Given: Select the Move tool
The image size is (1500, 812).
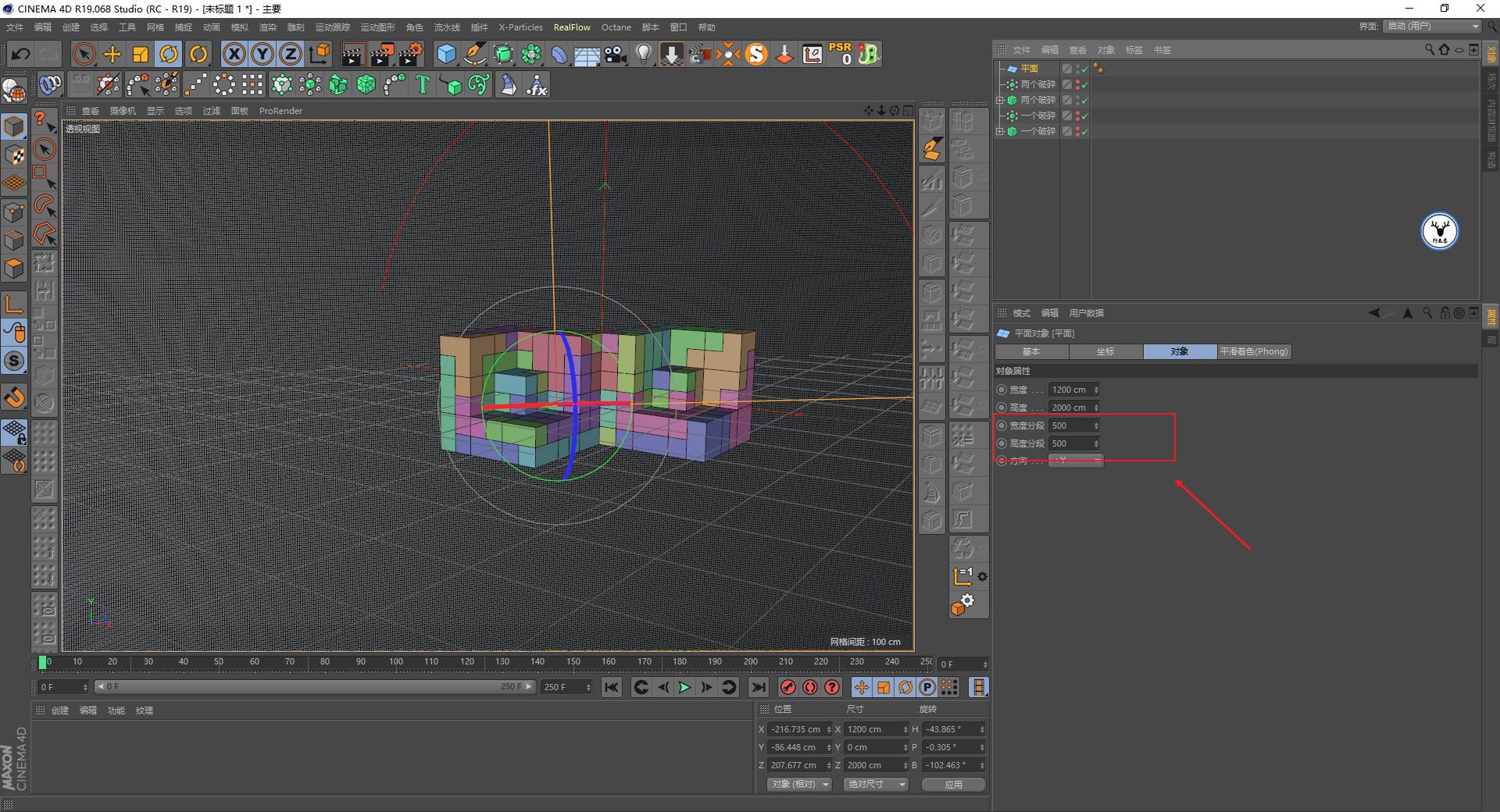Looking at the screenshot, I should (x=112, y=54).
